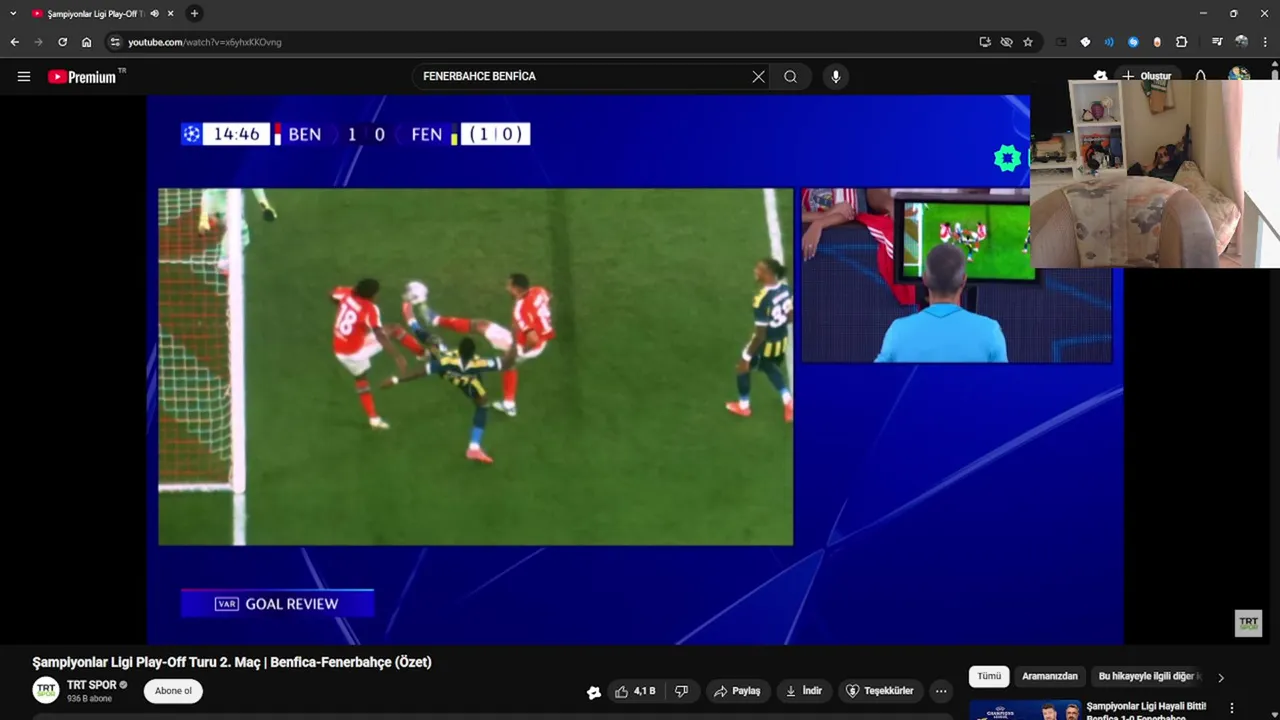Open the media controls playlist icon
The image size is (1280, 720).
coord(1217,42)
